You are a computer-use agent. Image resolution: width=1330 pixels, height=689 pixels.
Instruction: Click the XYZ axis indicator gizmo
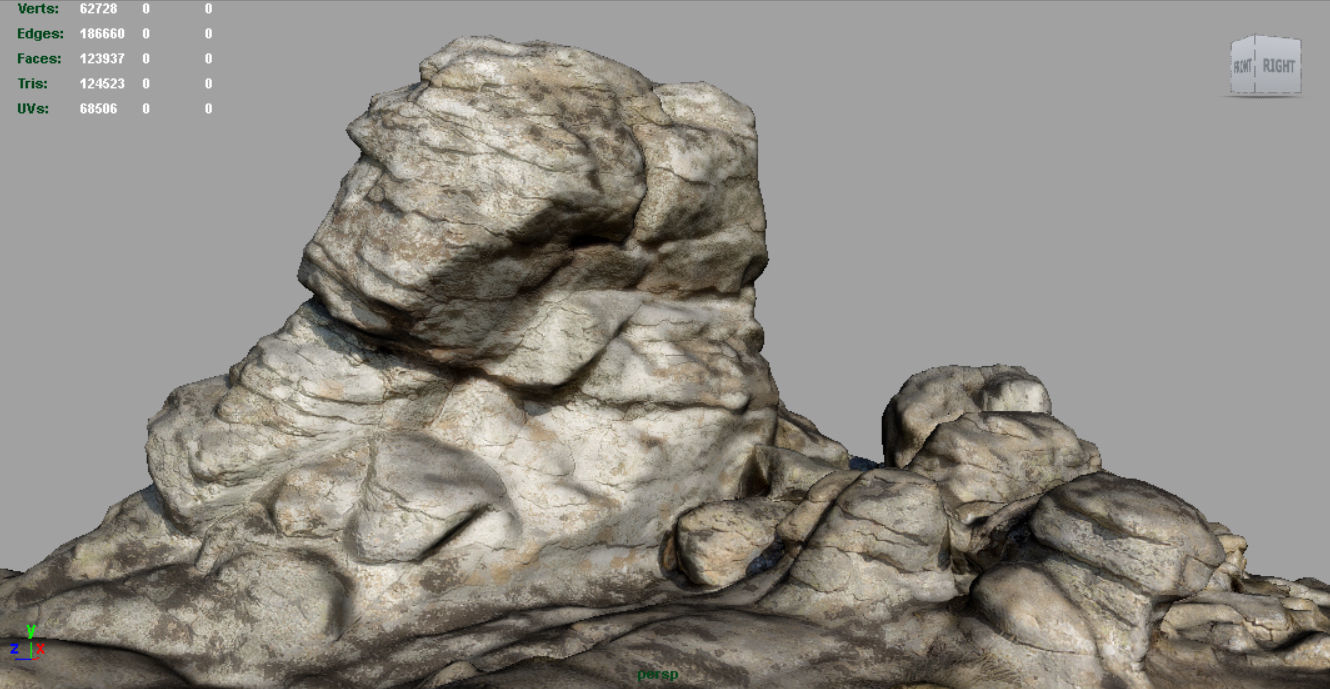[x=27, y=643]
